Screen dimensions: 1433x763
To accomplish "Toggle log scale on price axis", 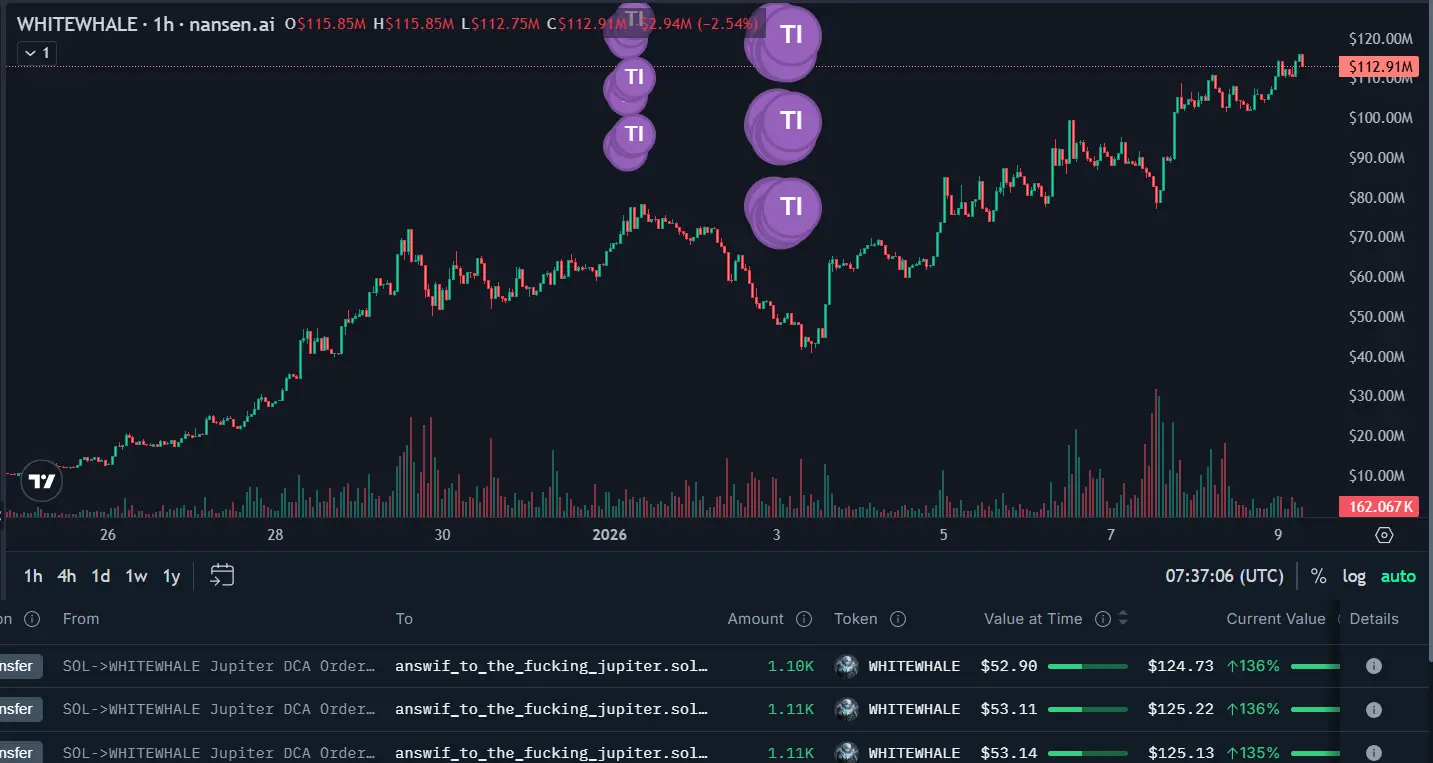I will [x=1354, y=576].
